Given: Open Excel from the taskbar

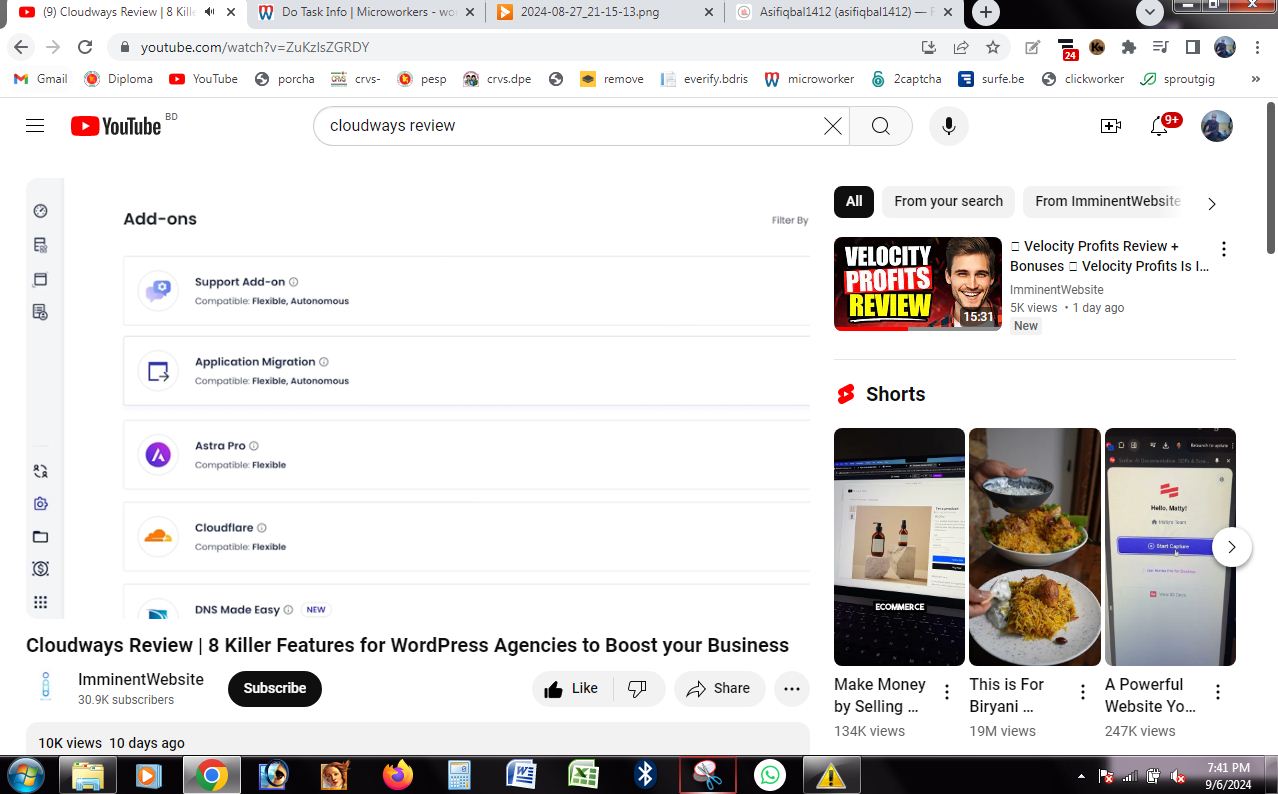Looking at the screenshot, I should pos(584,775).
